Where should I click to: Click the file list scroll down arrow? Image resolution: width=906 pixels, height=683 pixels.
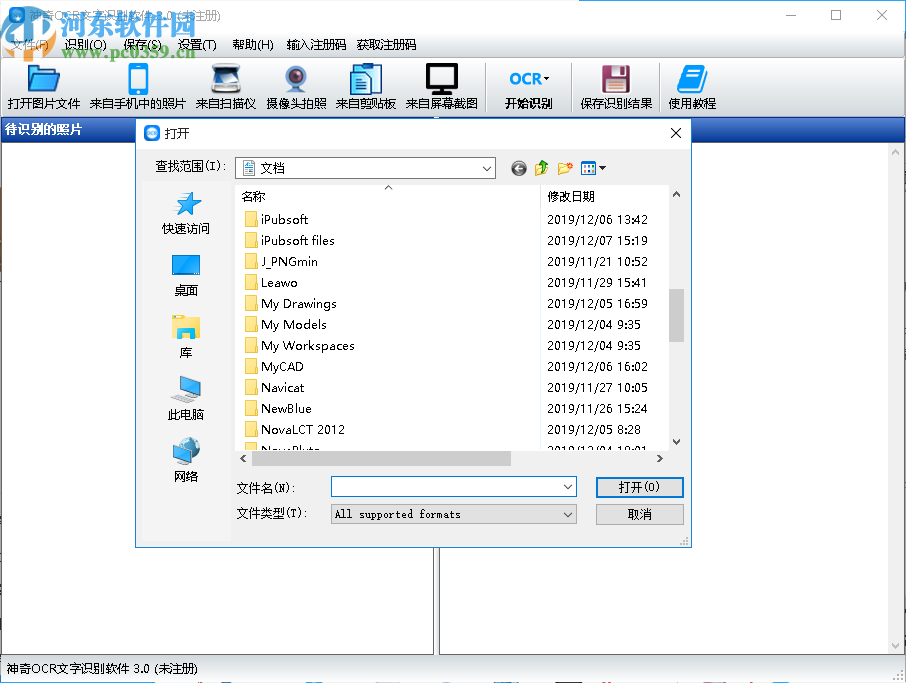[x=676, y=442]
